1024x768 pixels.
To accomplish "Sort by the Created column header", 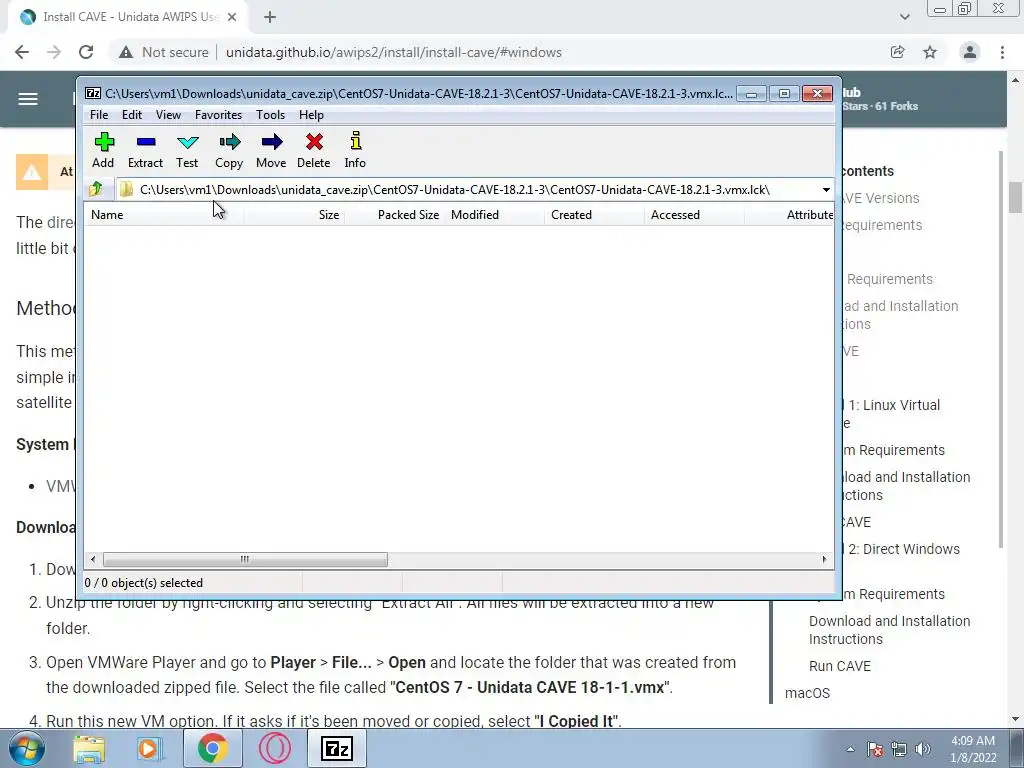I will pyautogui.click(x=594, y=215).
